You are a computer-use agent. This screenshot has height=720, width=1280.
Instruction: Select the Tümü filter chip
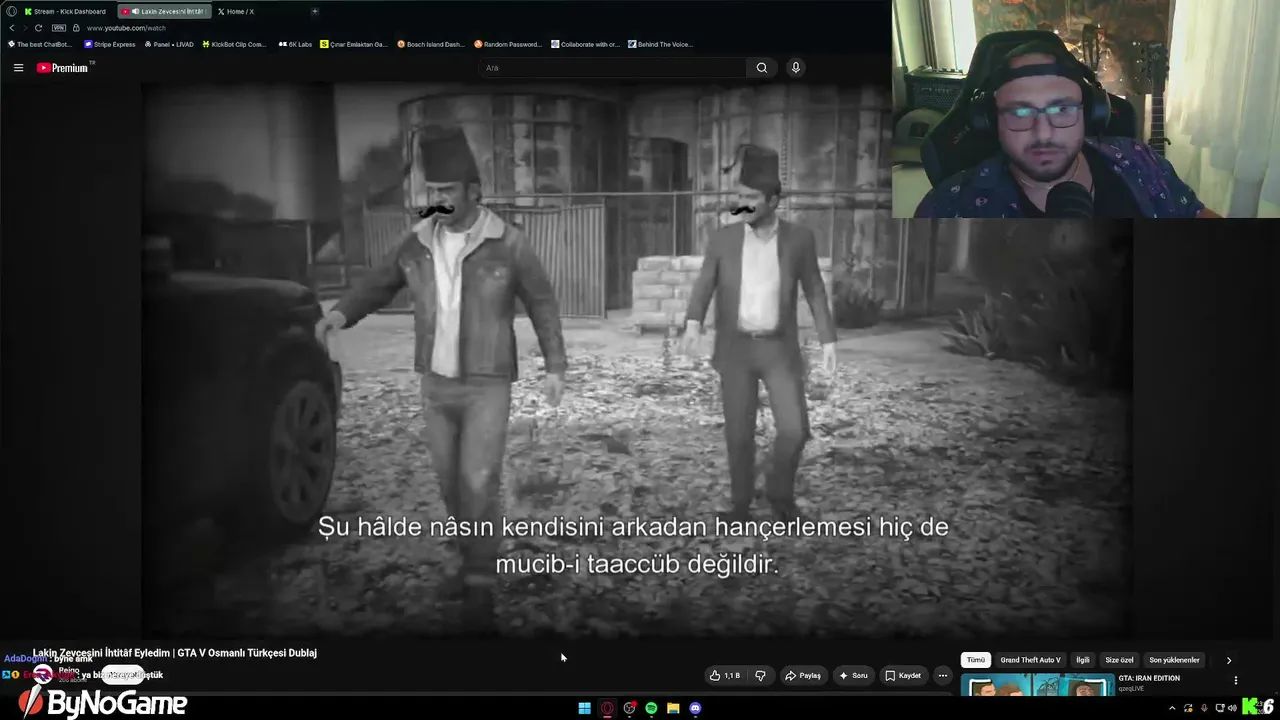(976, 660)
